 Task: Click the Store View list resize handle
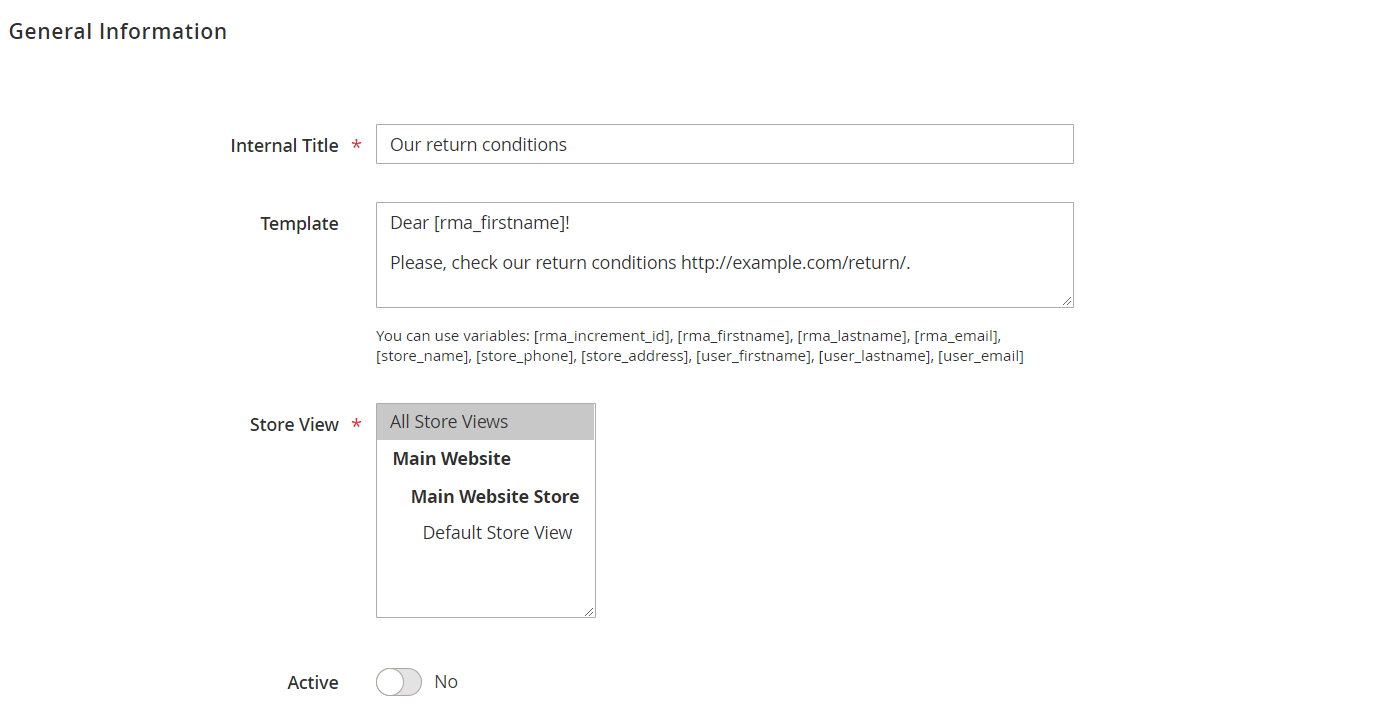pos(589,611)
